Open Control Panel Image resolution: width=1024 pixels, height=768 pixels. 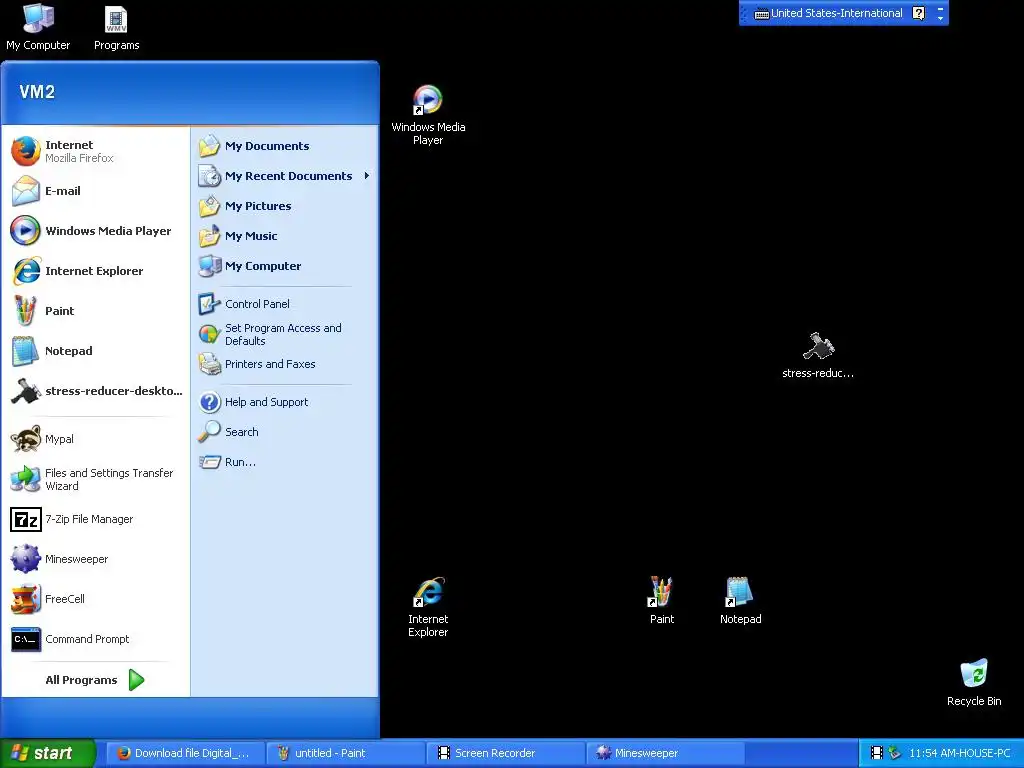pyautogui.click(x=284, y=304)
